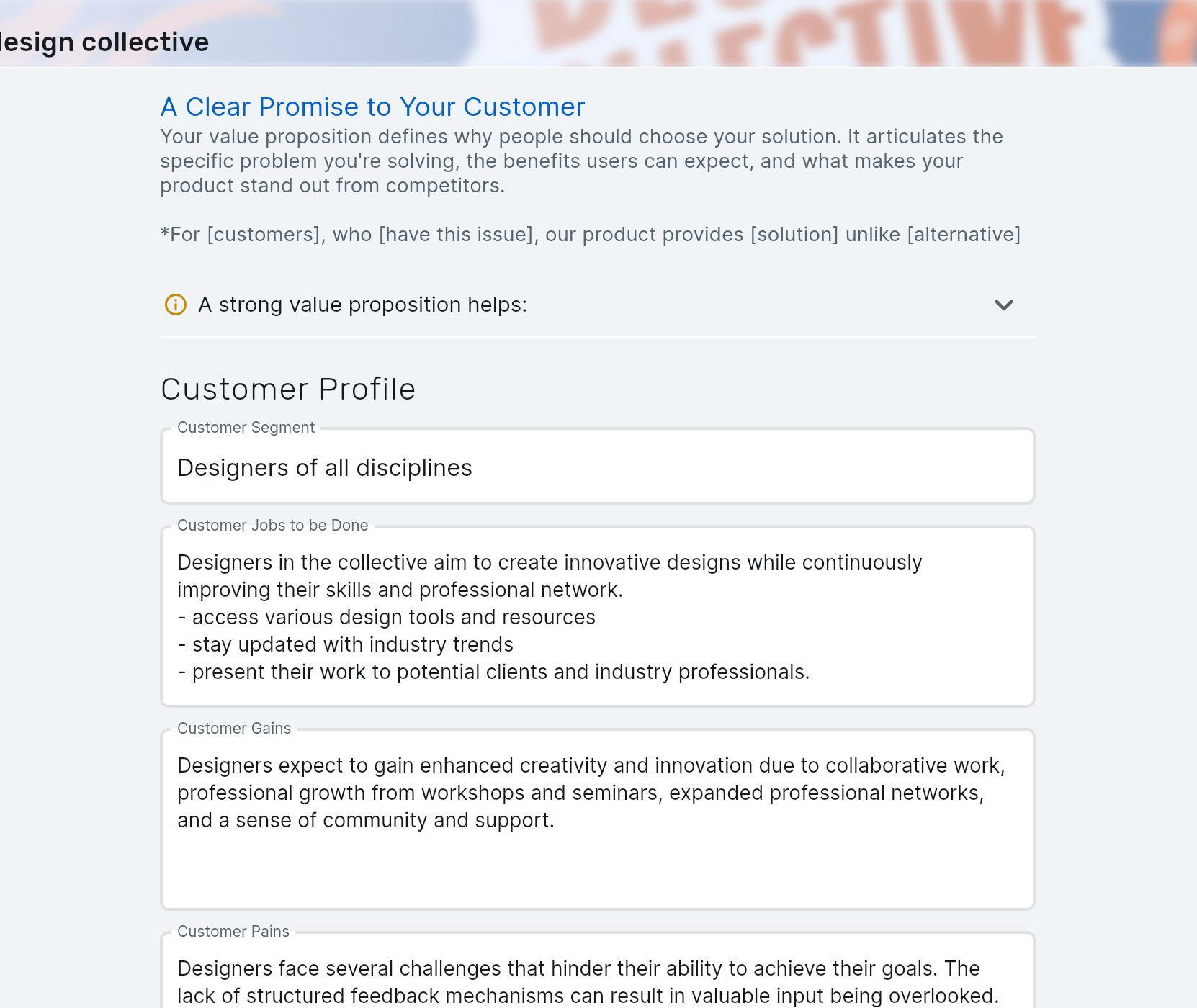Click the info icon beside value proposition helps
This screenshot has width=1197, height=1008.
point(176,305)
